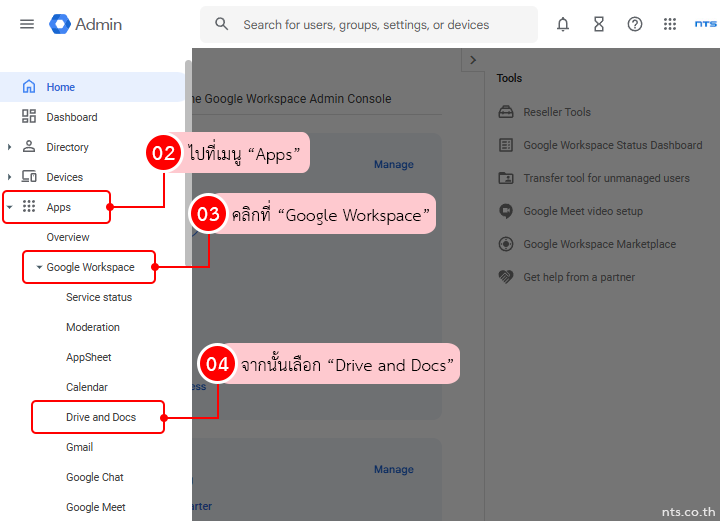Expand the Directory tree arrow
Viewport: 720px width, 521px height.
[10, 147]
